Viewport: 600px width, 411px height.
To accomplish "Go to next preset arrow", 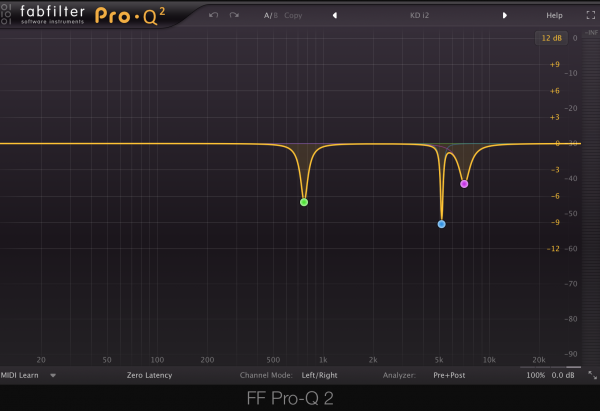I will 505,15.
